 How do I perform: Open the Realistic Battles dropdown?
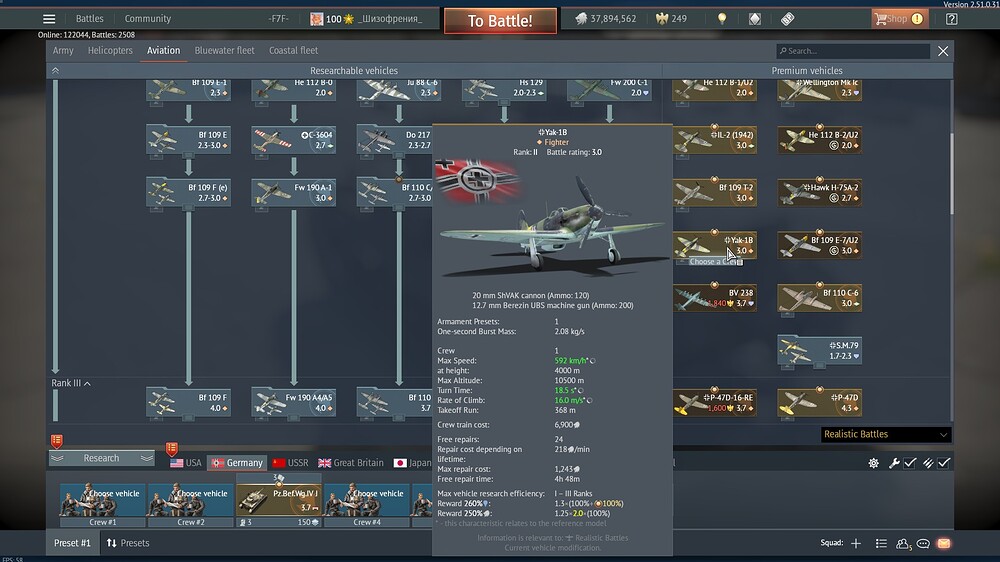pos(885,435)
